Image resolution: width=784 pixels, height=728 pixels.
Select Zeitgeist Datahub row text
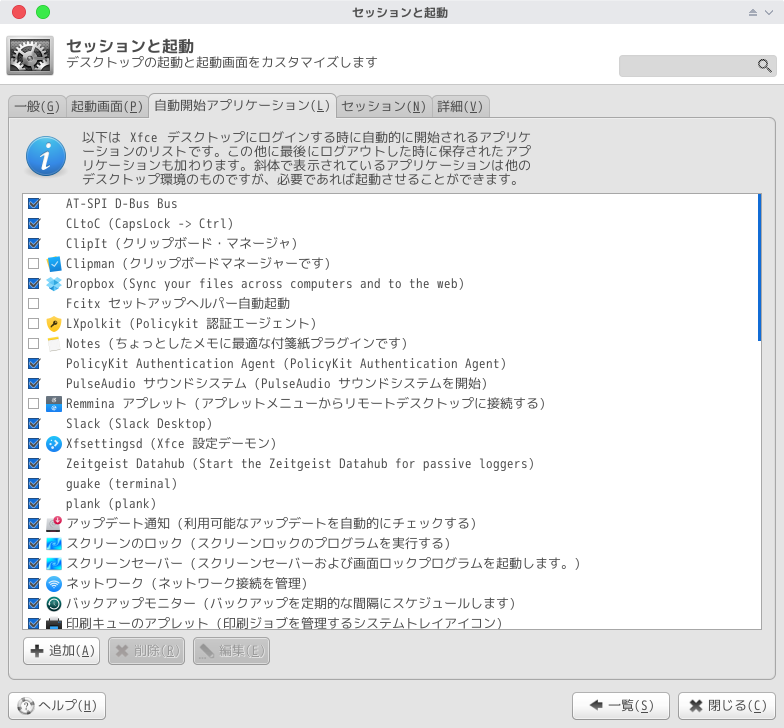[x=300, y=464]
